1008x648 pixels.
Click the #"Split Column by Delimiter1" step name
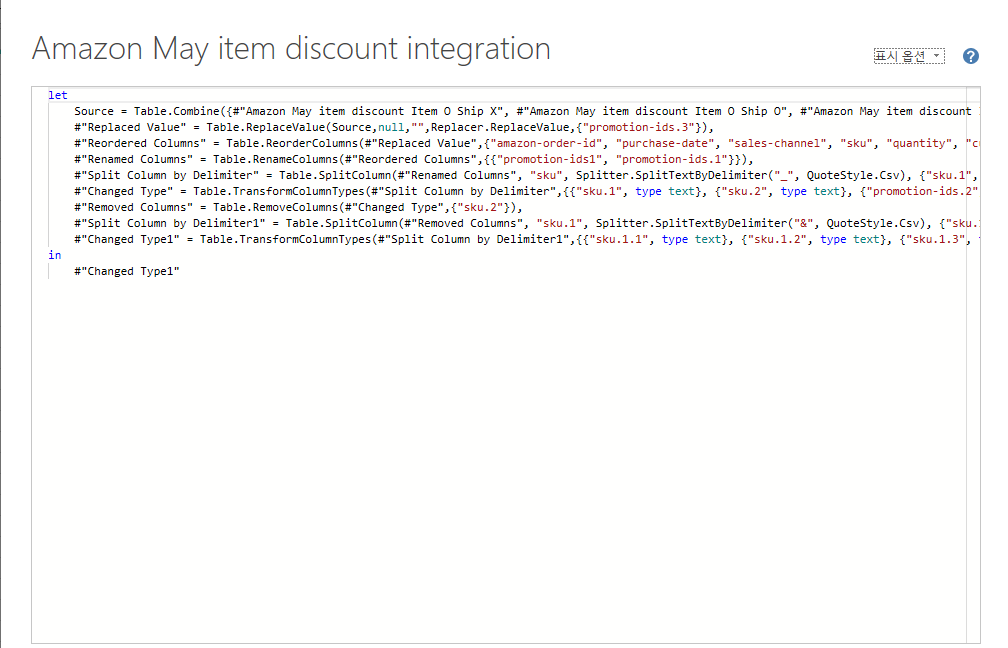[170, 224]
